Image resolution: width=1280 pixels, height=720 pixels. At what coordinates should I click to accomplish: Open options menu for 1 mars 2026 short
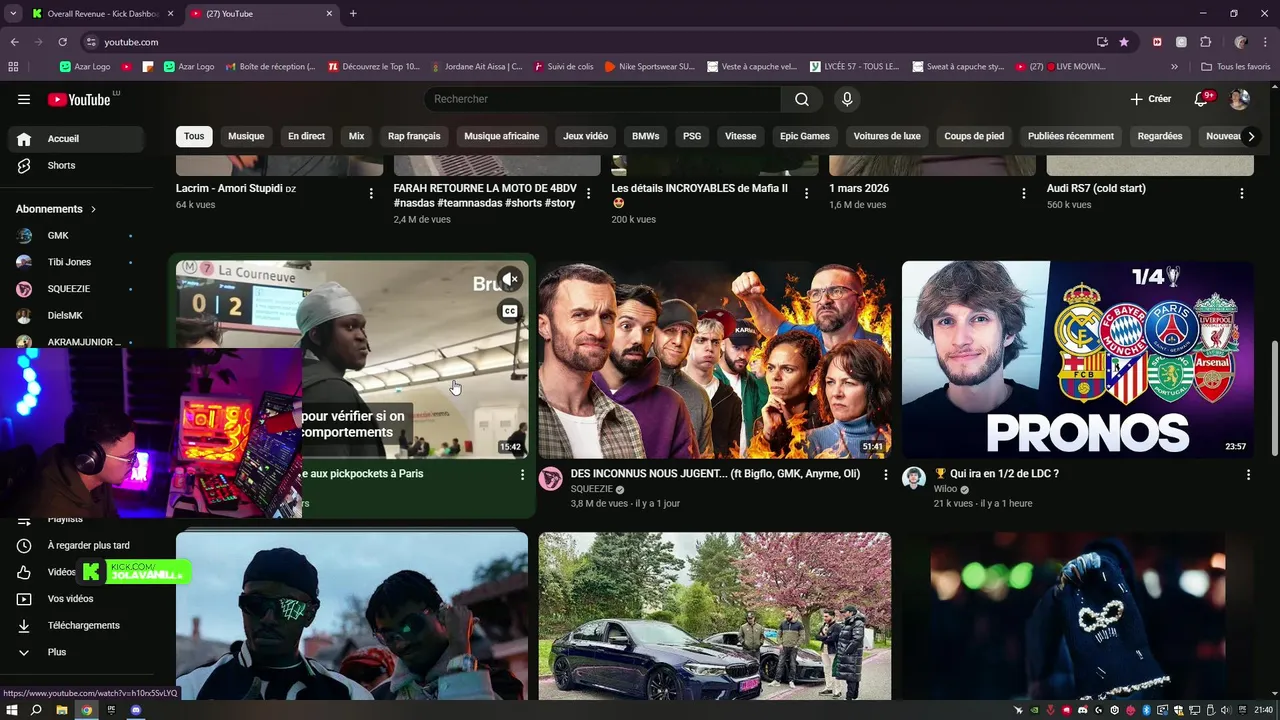[x=1024, y=194]
